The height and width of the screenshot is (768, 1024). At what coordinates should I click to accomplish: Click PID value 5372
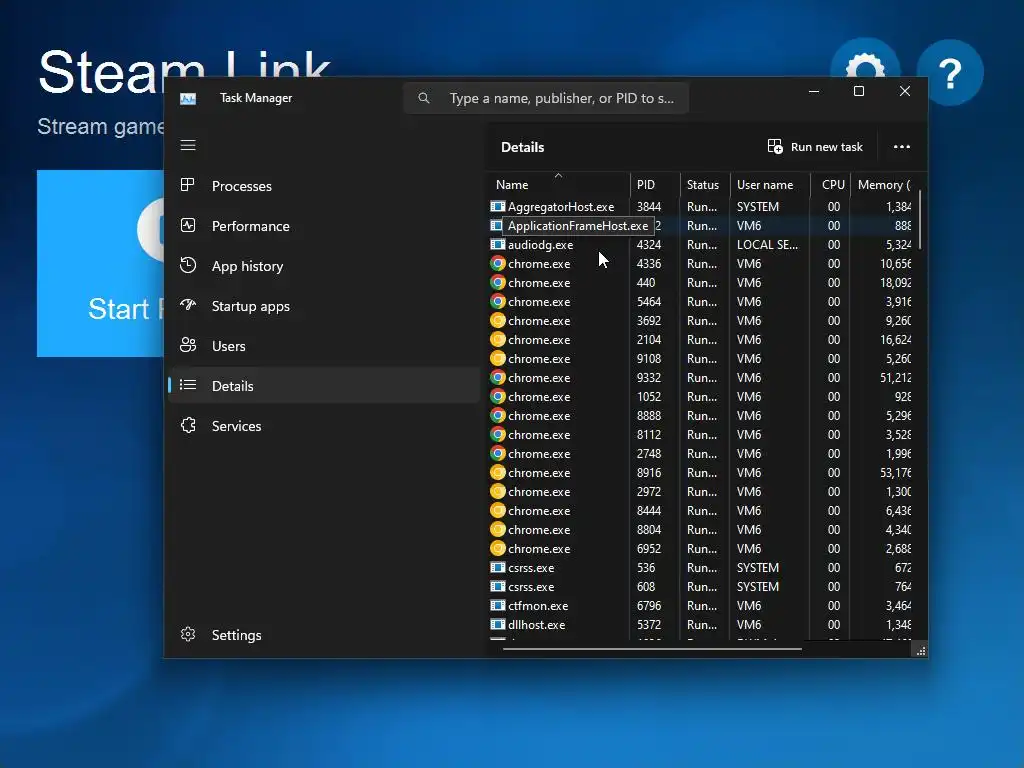click(649, 624)
